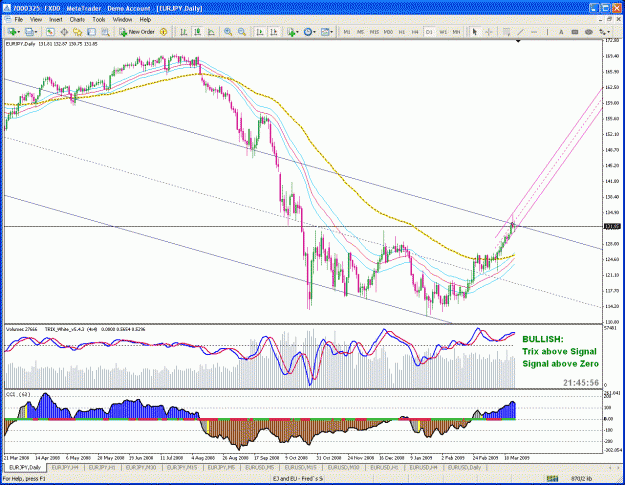This screenshot has width=625, height=485.
Task: Switch to the EURJPY,M5 chart tab
Action: click(222, 467)
